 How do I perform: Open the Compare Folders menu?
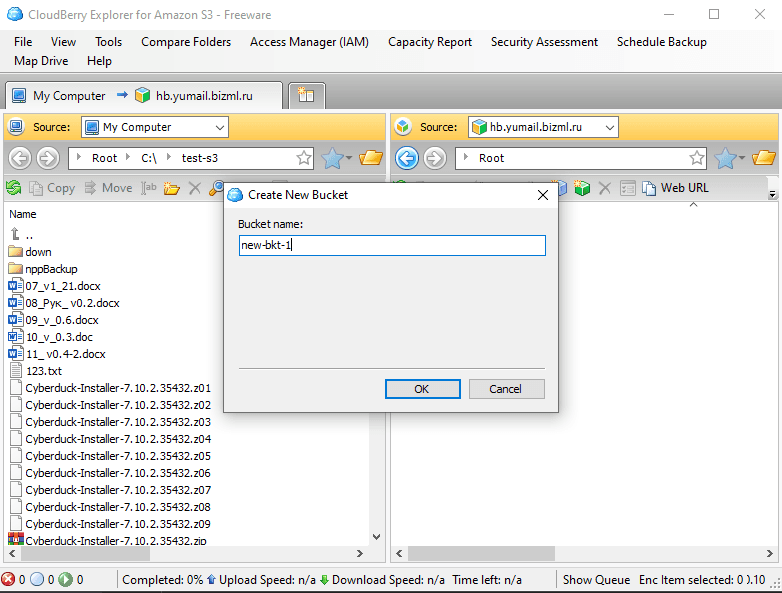[x=186, y=42]
